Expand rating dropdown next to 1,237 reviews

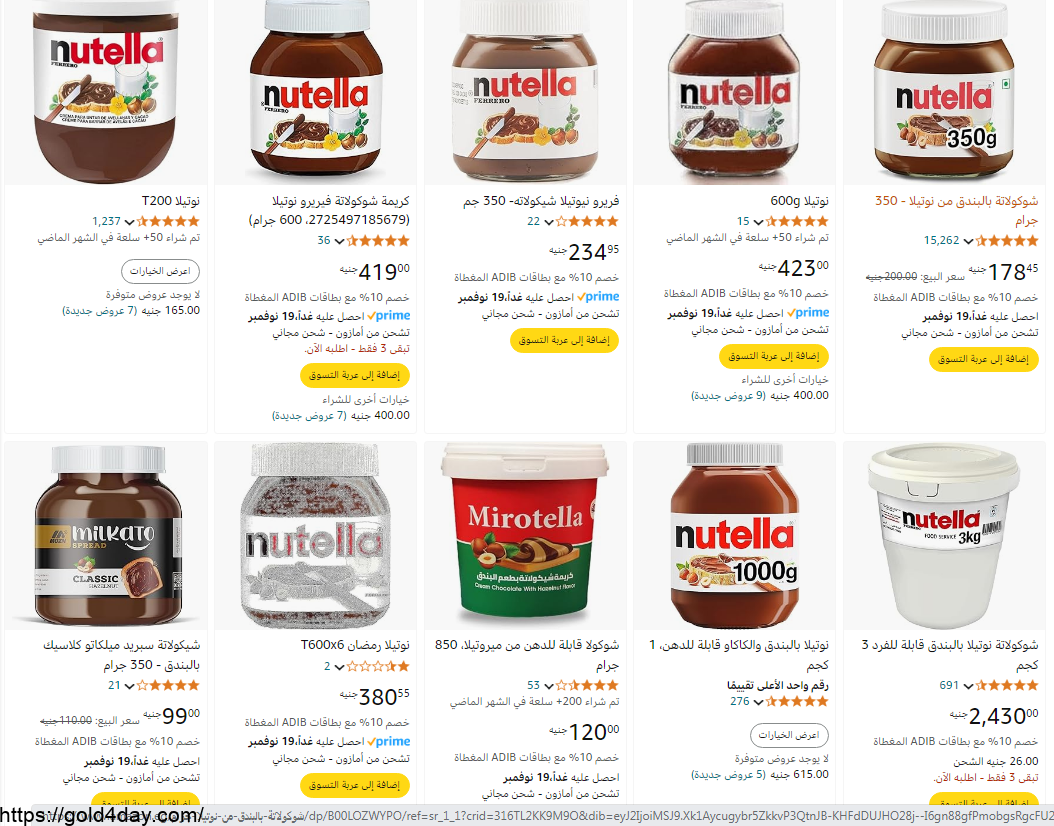[129, 222]
